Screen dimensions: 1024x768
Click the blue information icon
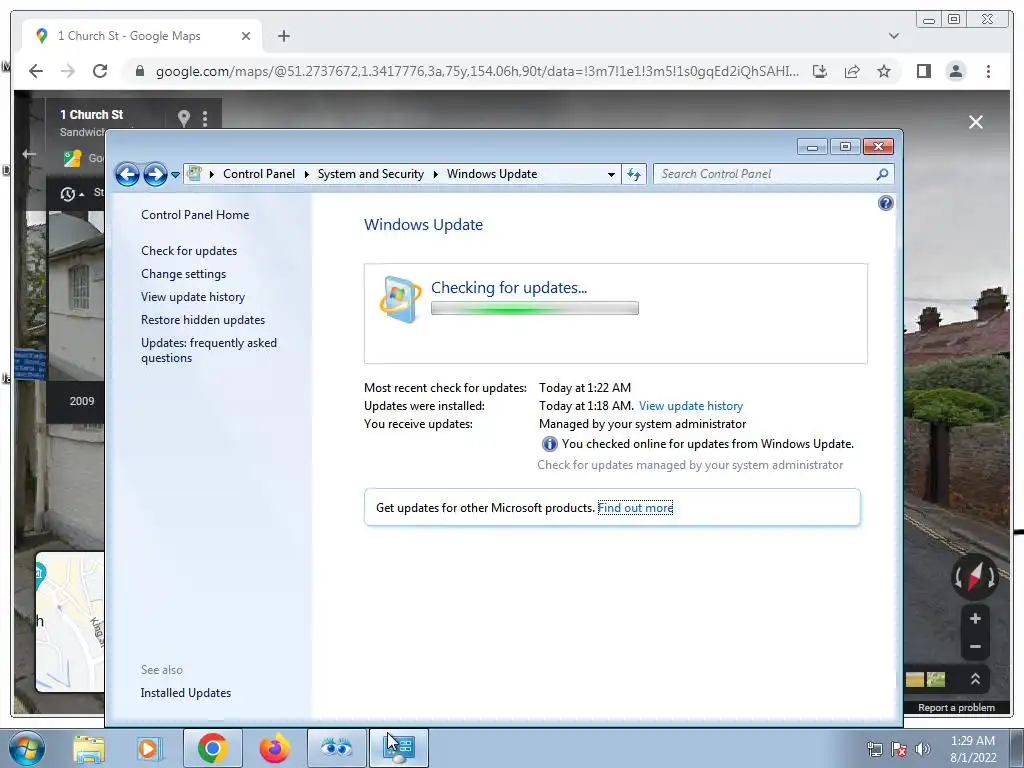(549, 444)
